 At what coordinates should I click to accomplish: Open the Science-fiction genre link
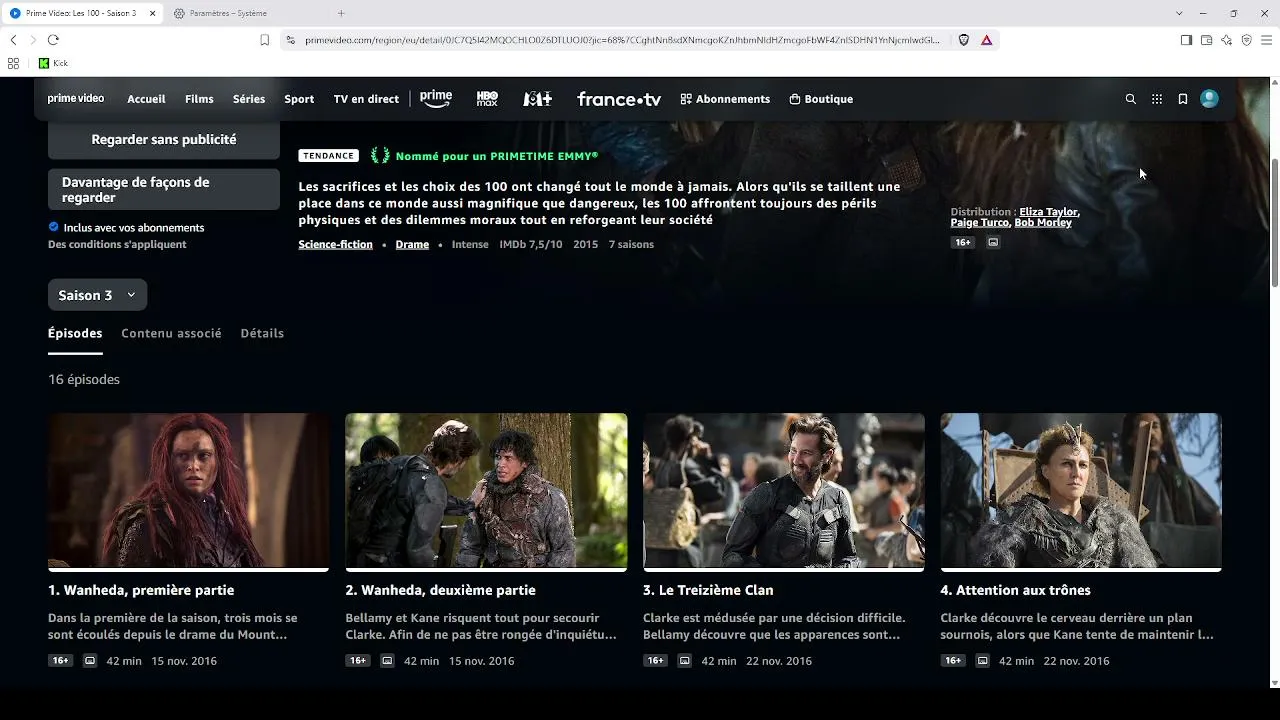coord(335,244)
